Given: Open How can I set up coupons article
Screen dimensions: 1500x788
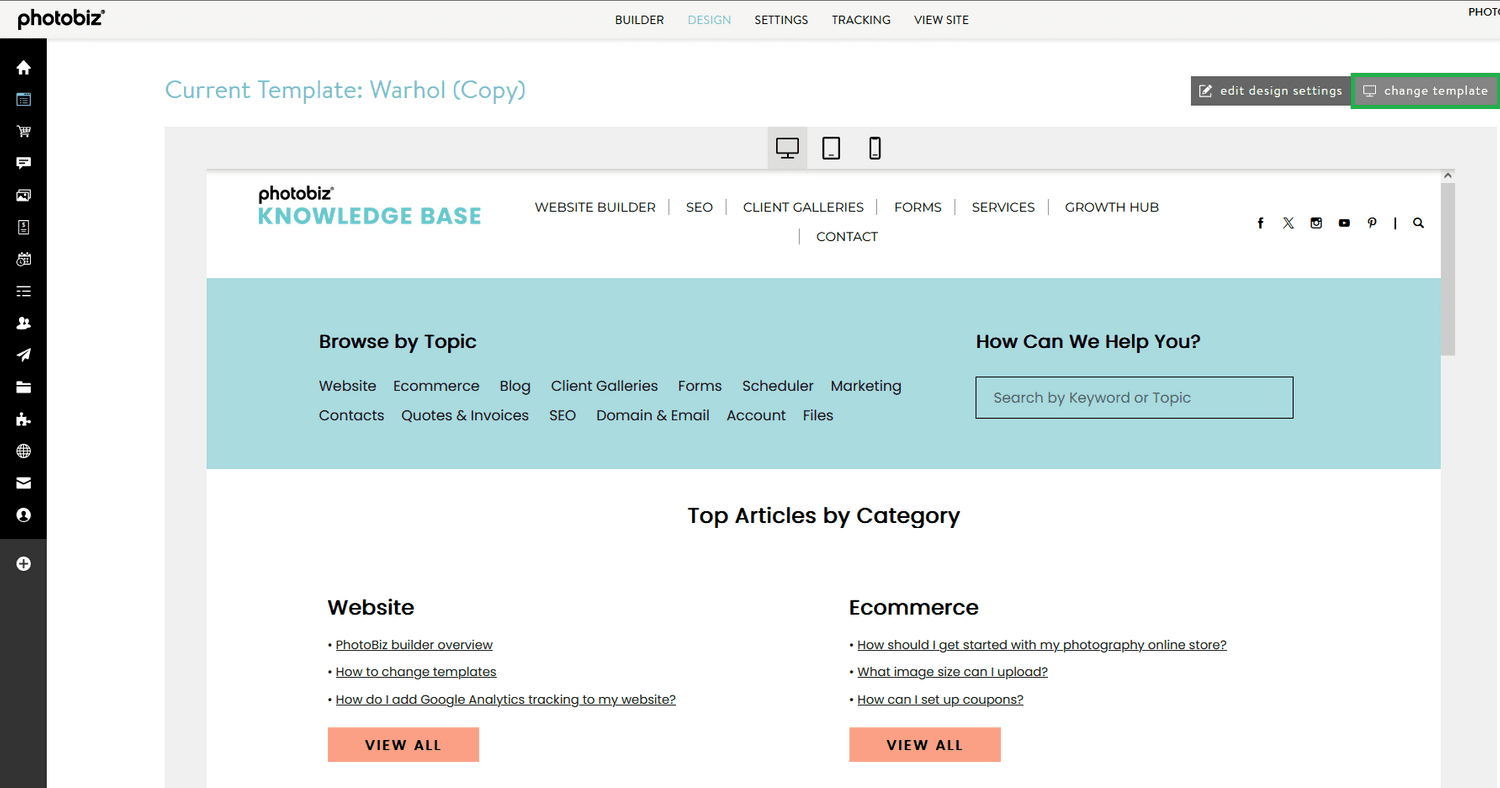Looking at the screenshot, I should [940, 700].
